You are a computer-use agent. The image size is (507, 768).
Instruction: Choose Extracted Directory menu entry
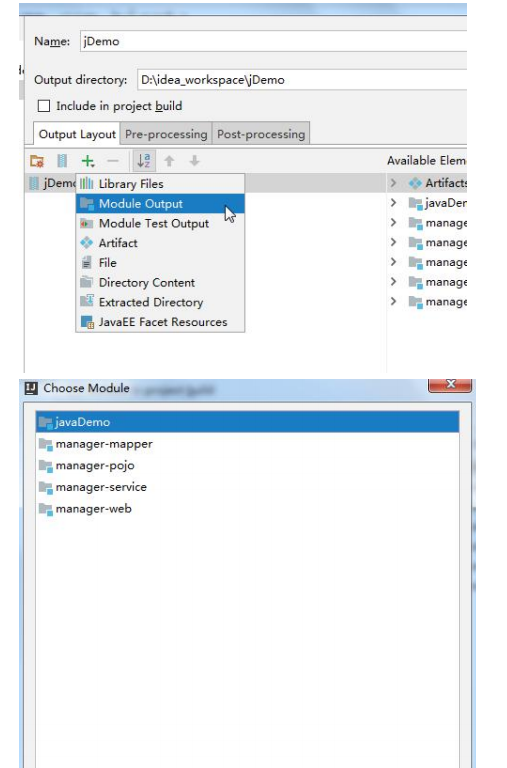pos(160,302)
